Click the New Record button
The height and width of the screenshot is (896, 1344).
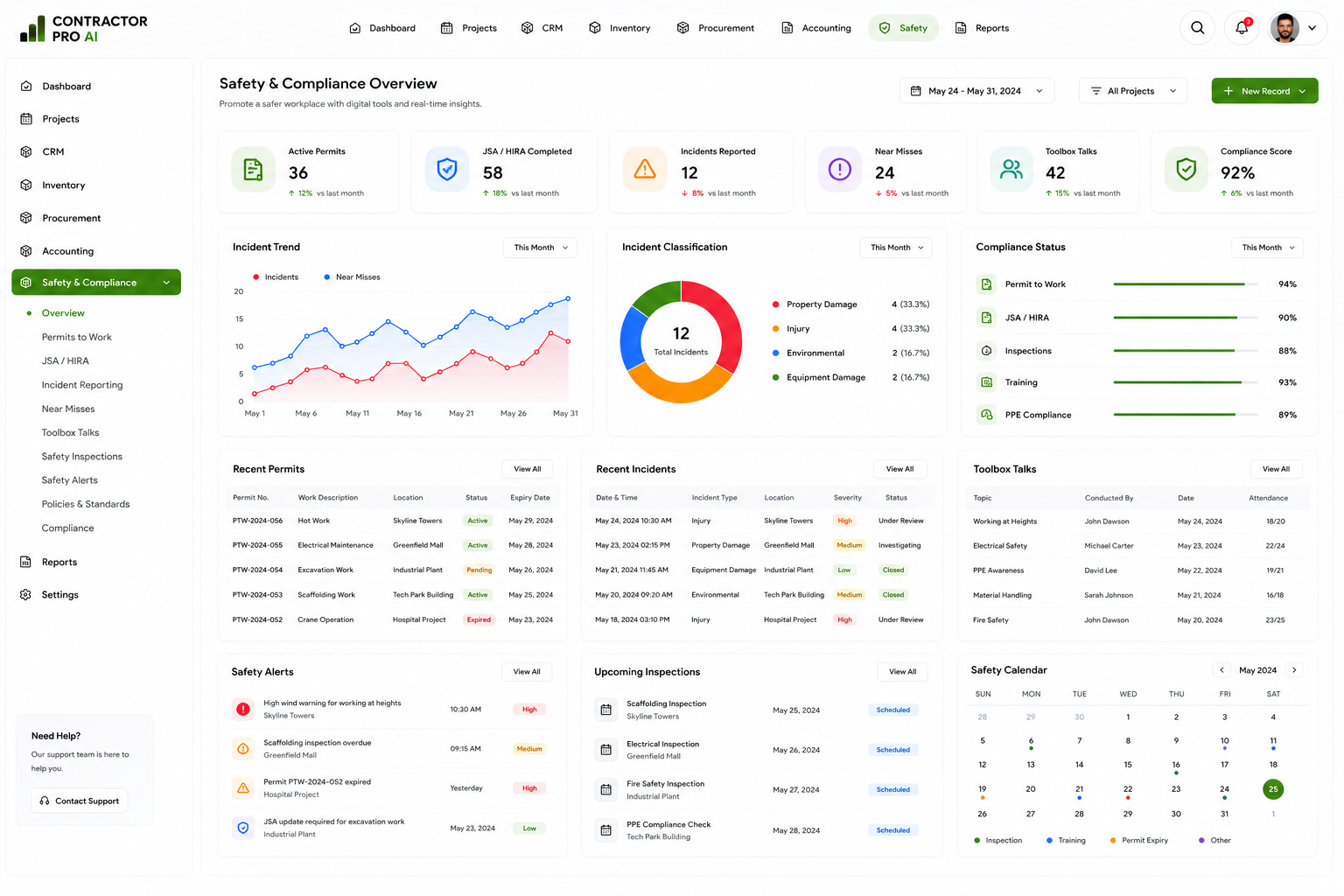click(1264, 91)
